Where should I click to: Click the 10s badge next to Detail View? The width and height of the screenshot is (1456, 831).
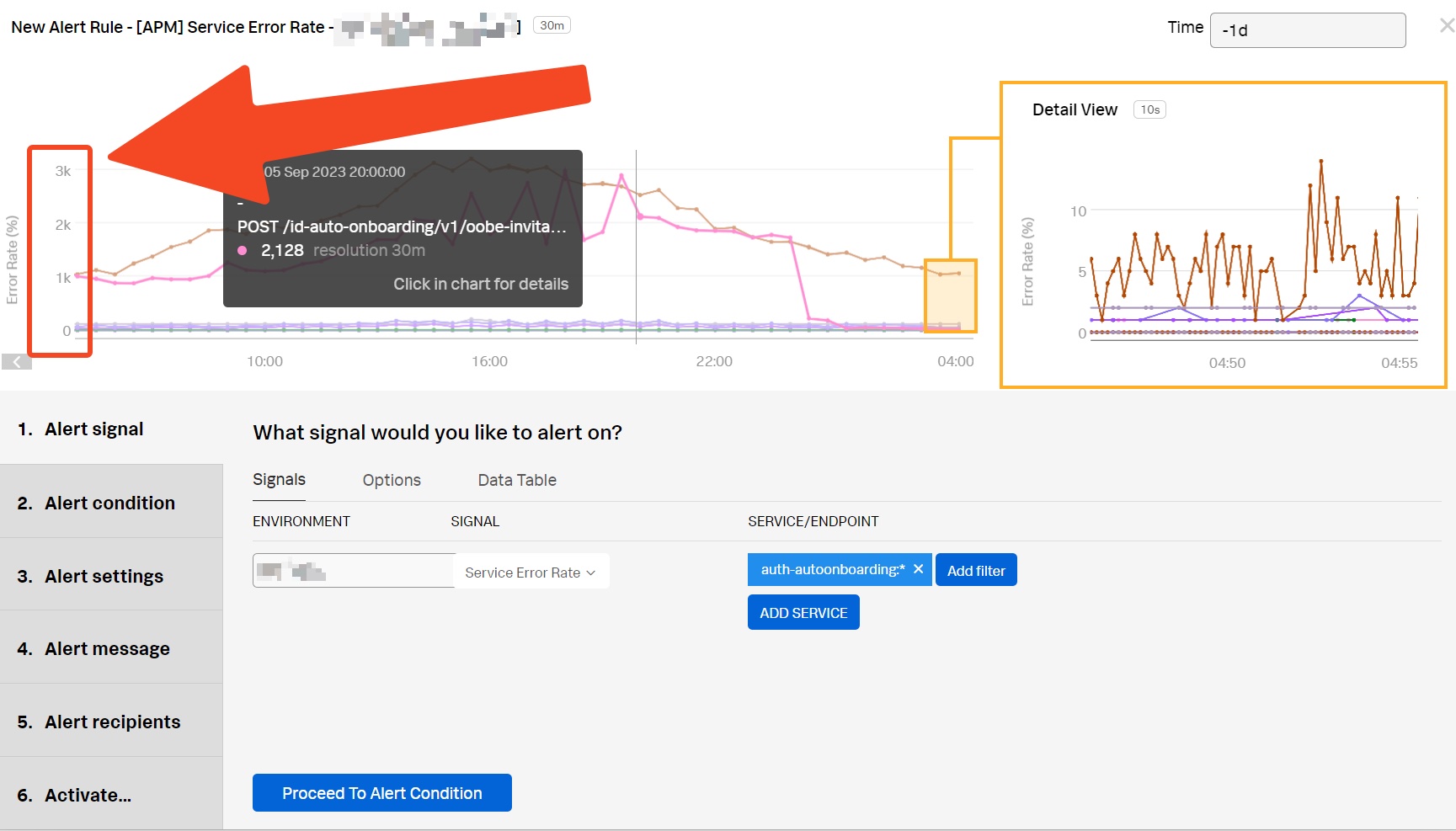coord(1149,109)
